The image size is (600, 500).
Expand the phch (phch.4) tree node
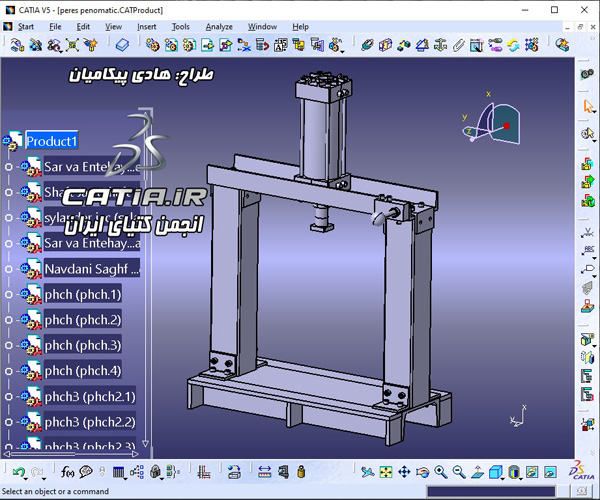click(8, 371)
